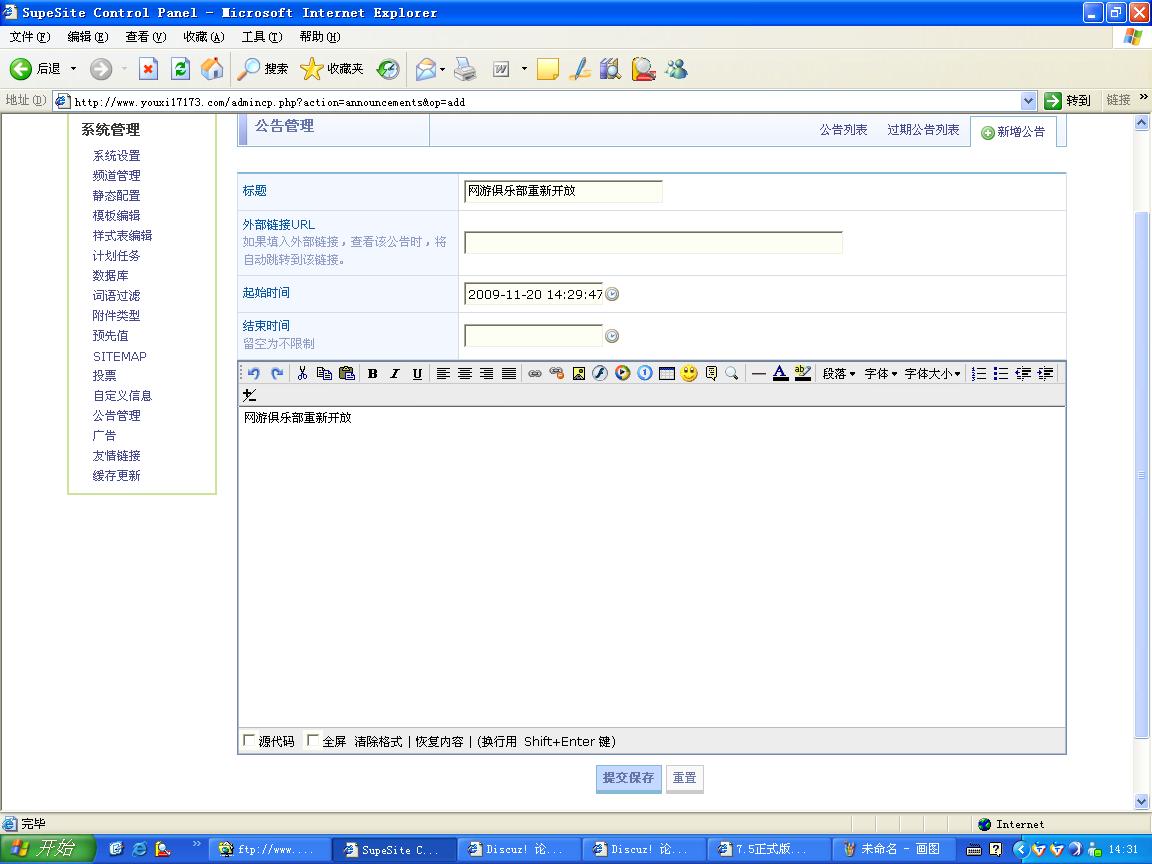Insert media player clip icon
1152x864 pixels.
coord(622,373)
